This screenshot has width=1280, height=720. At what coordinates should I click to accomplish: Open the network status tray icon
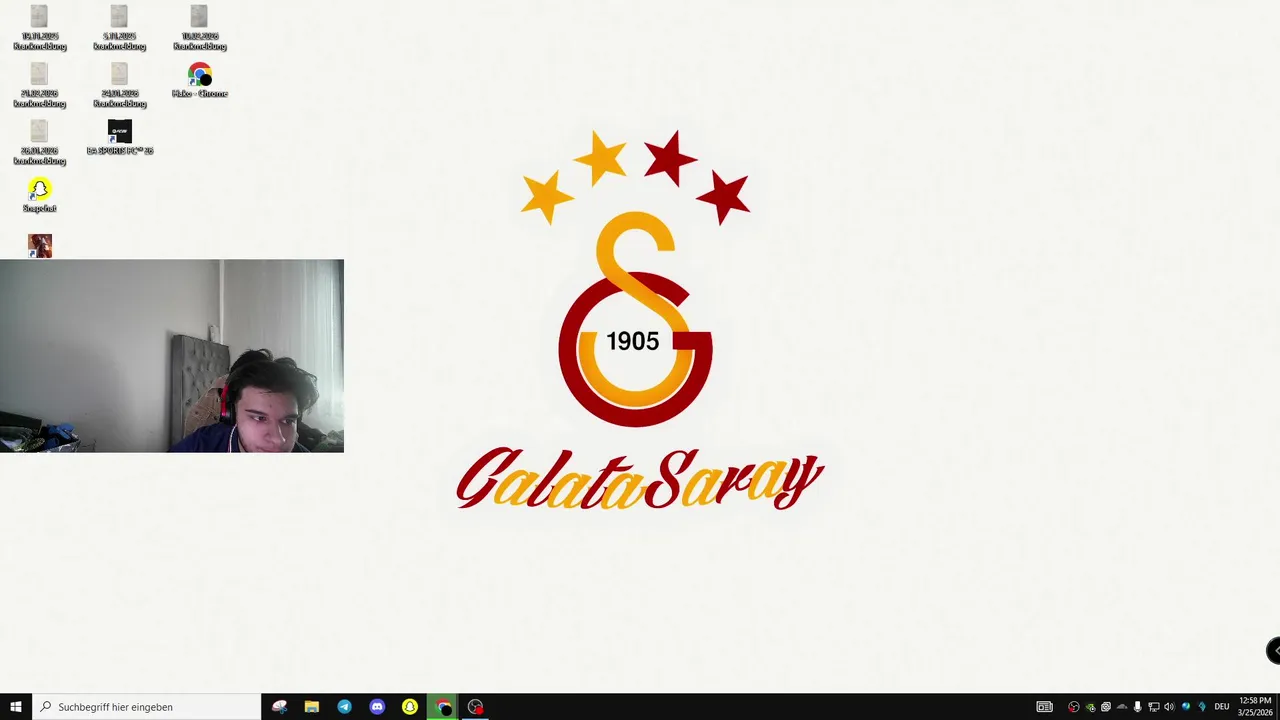[1154, 707]
